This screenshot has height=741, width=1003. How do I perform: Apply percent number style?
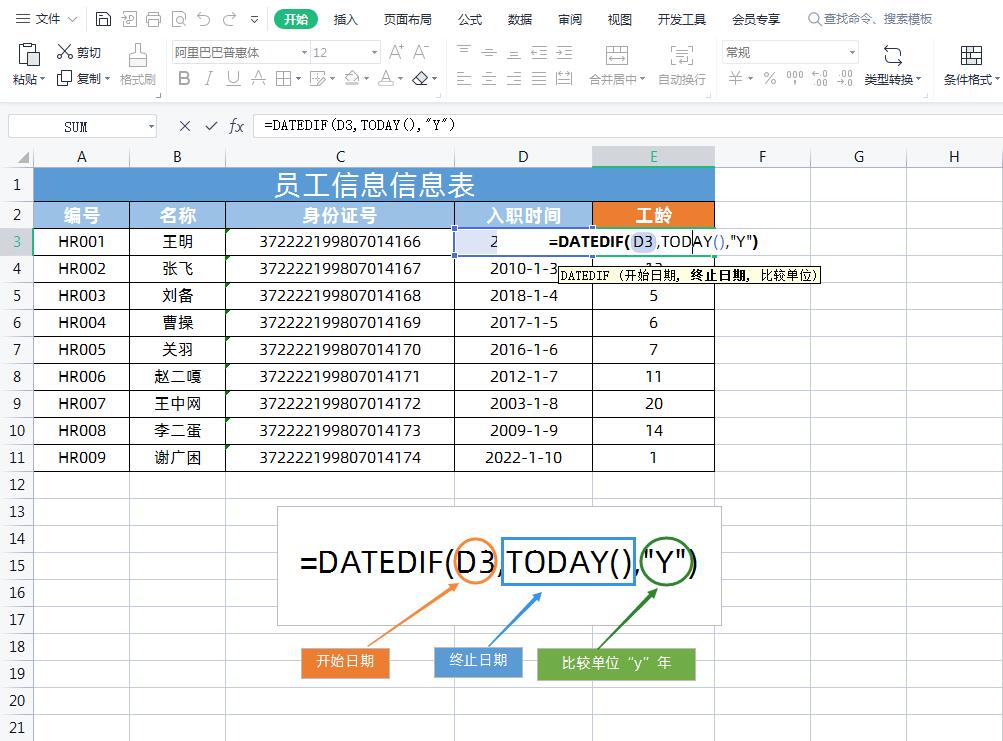pyautogui.click(x=770, y=77)
